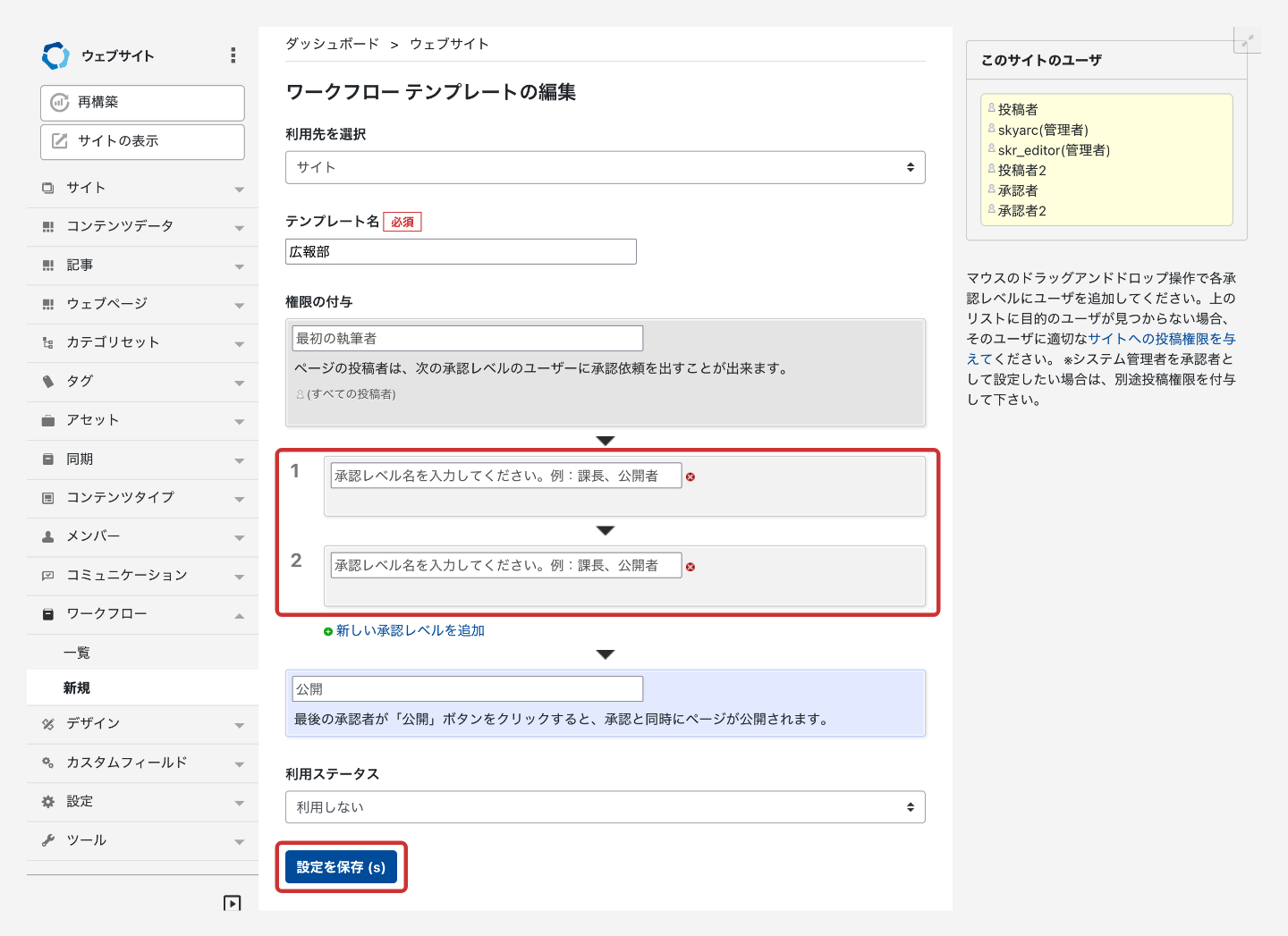The image size is (1288, 936).
Task: Click the red delete icon for approval level 1
Action: pyautogui.click(x=691, y=477)
